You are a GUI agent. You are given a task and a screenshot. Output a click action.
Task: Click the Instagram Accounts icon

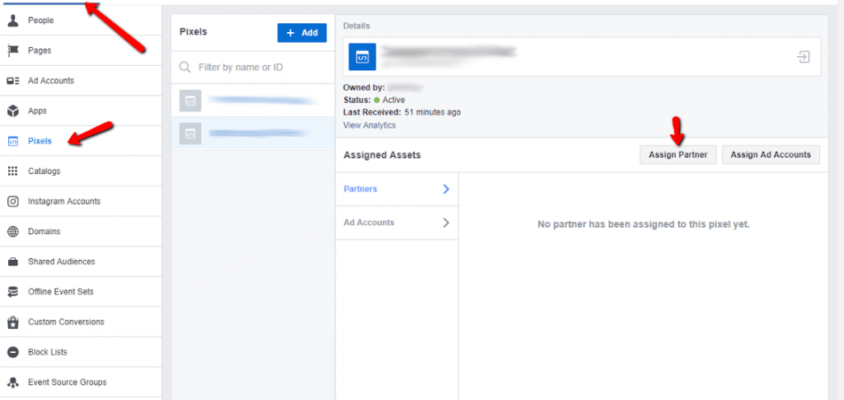[x=14, y=201]
